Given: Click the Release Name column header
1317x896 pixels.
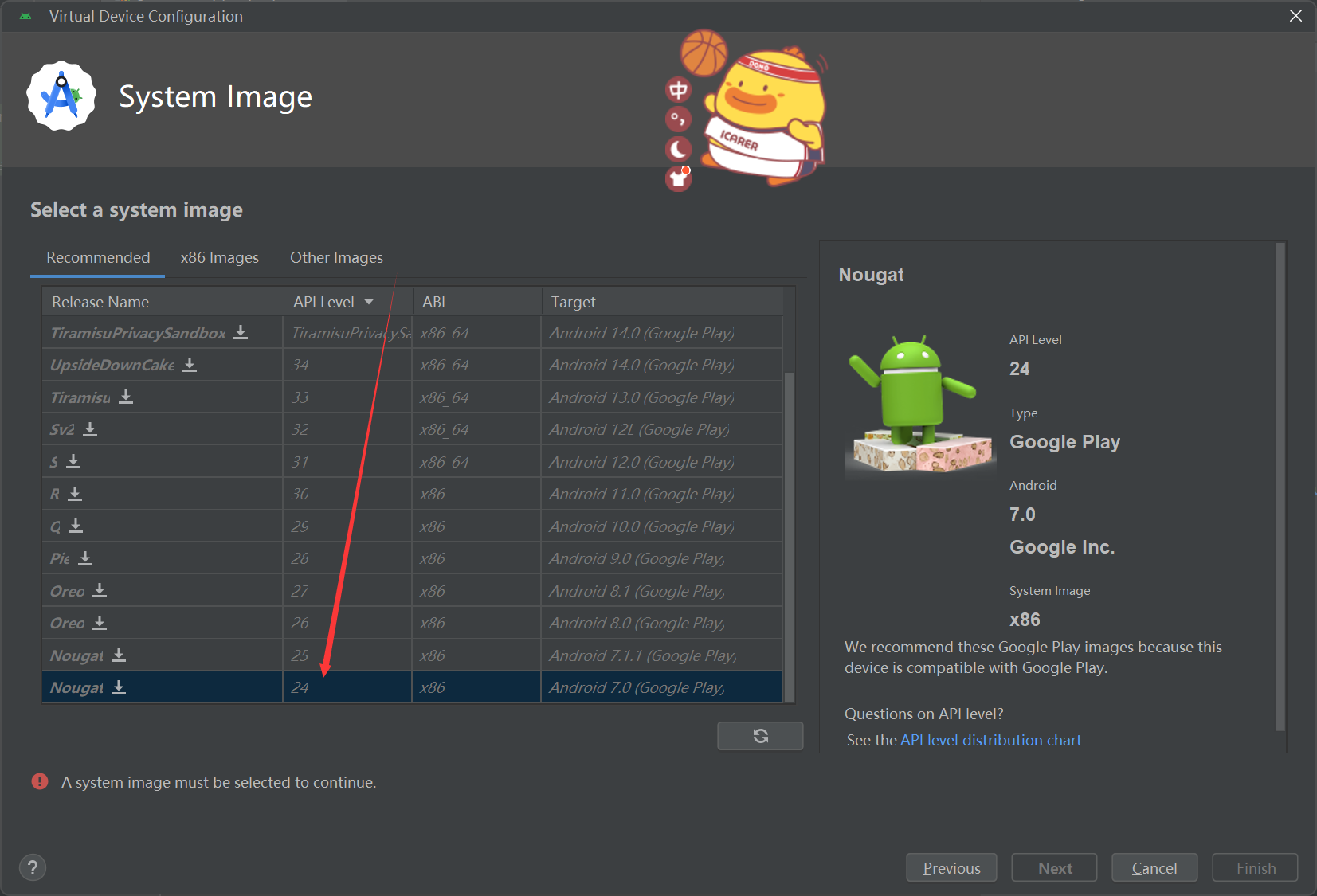Looking at the screenshot, I should (163, 302).
